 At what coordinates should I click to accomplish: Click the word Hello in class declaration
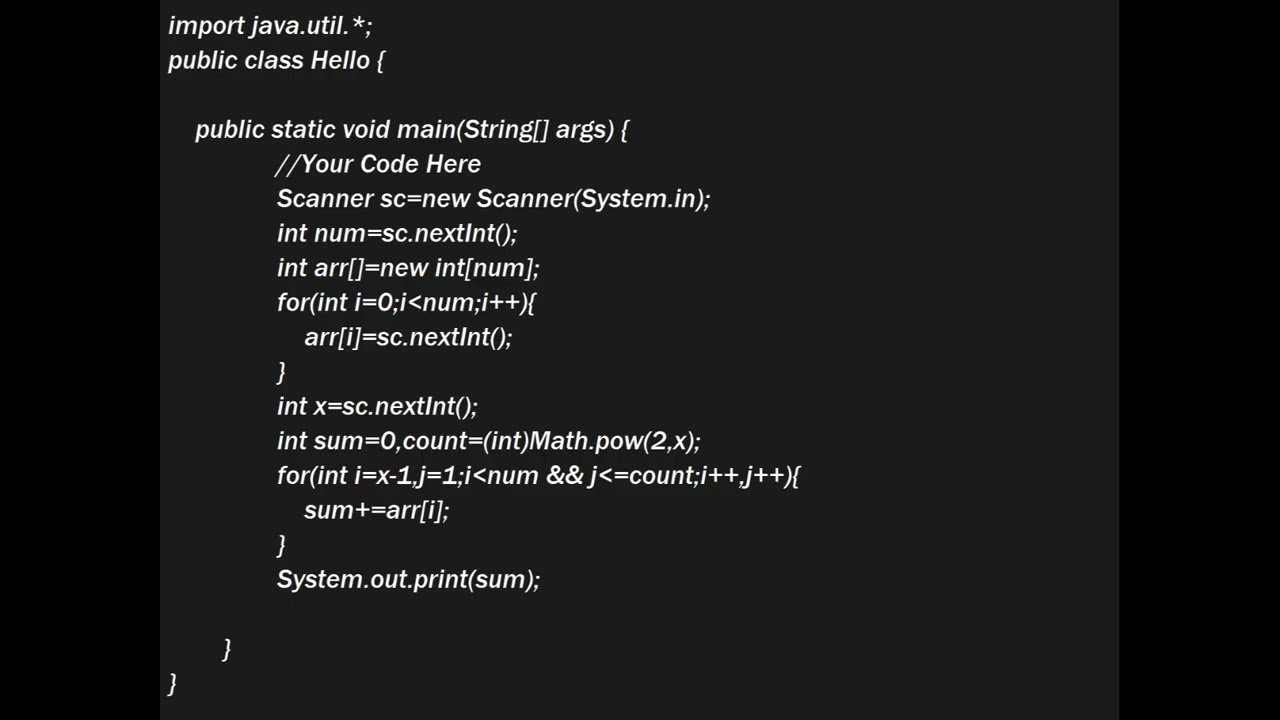point(340,61)
